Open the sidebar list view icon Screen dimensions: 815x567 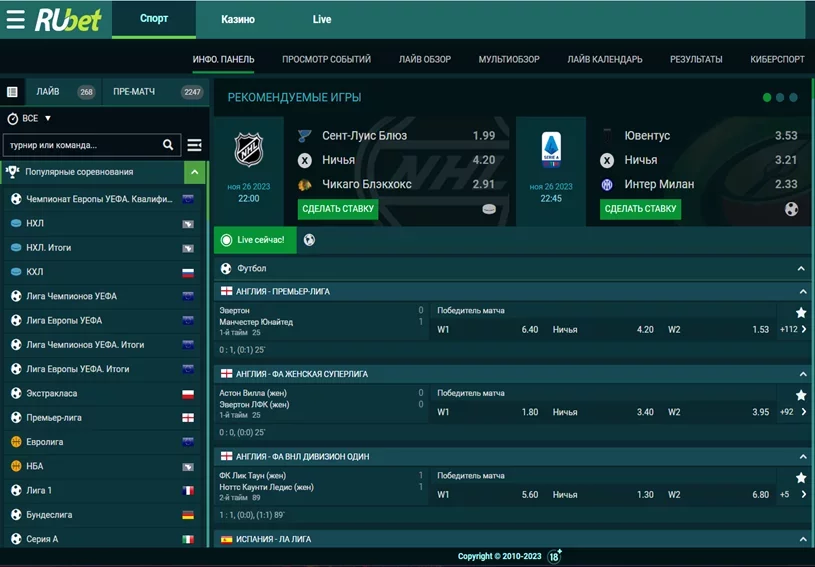click(x=12, y=92)
